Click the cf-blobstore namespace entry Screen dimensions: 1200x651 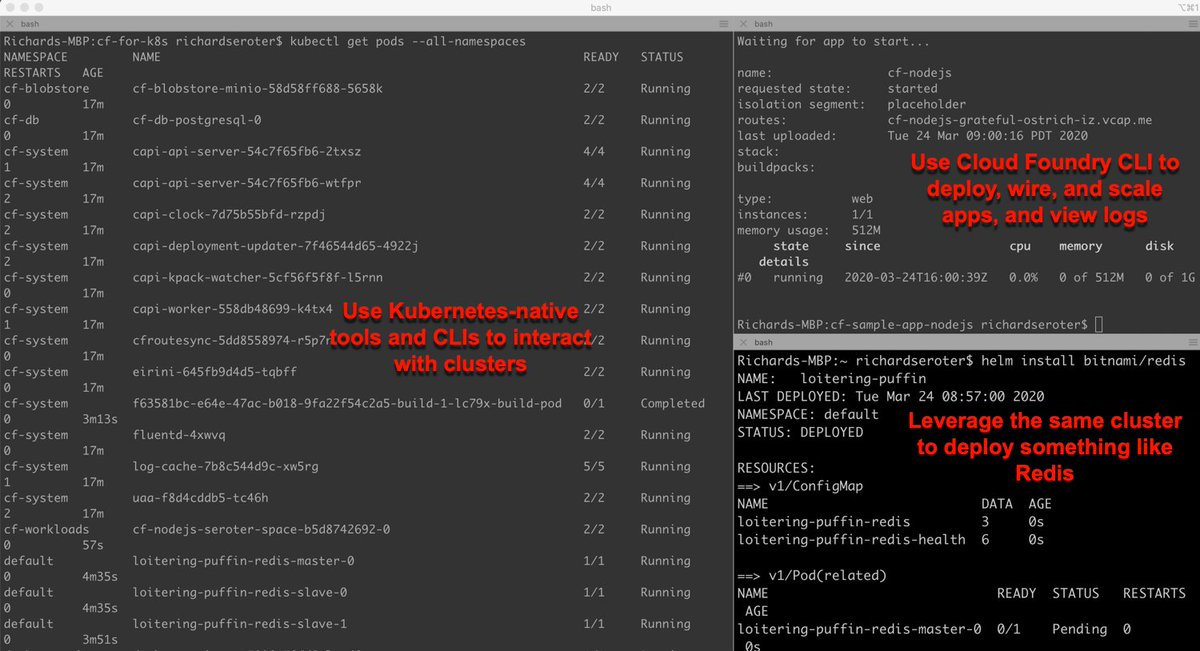click(46, 89)
